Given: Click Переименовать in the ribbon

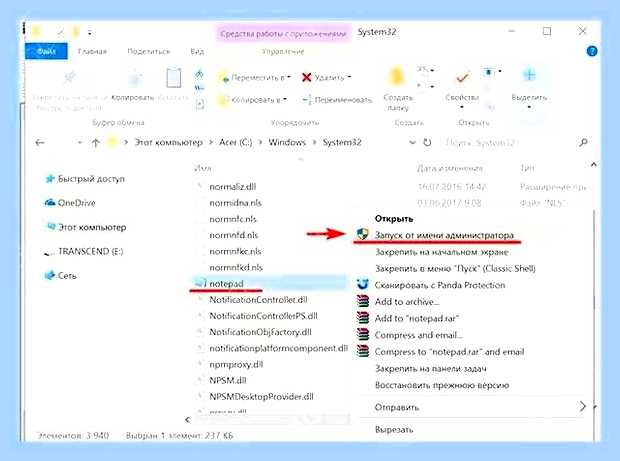Looking at the screenshot, I should tap(337, 100).
